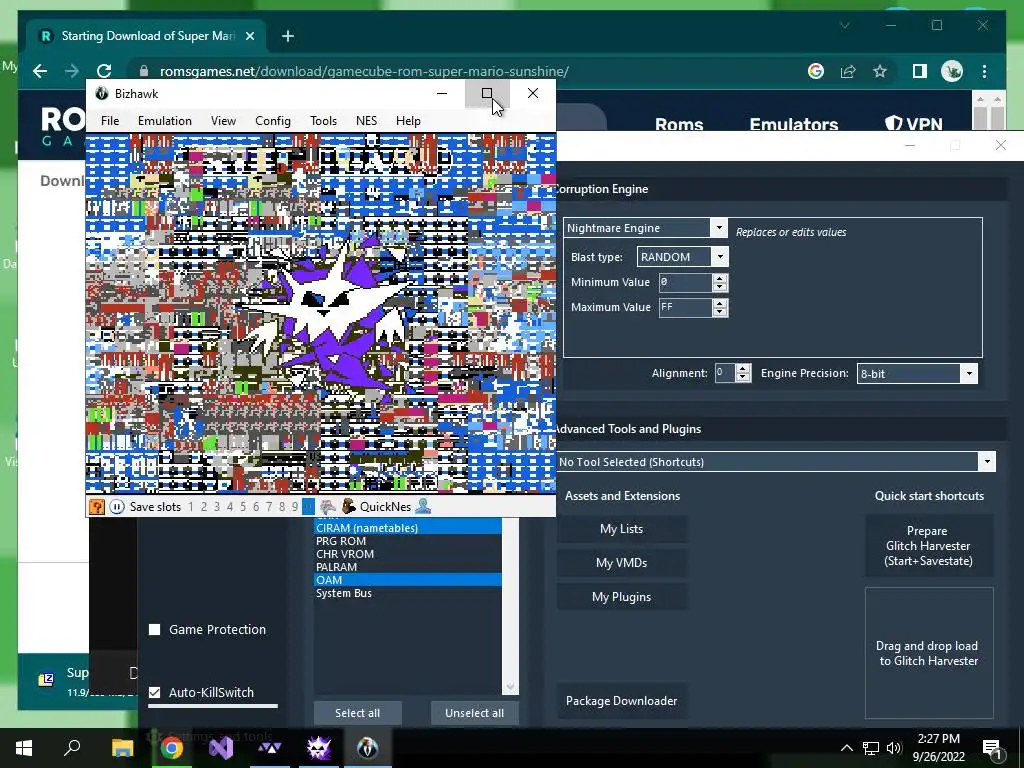Viewport: 1024px width, 768px height.
Task: Select System Bus memory domain
Action: click(x=408, y=593)
